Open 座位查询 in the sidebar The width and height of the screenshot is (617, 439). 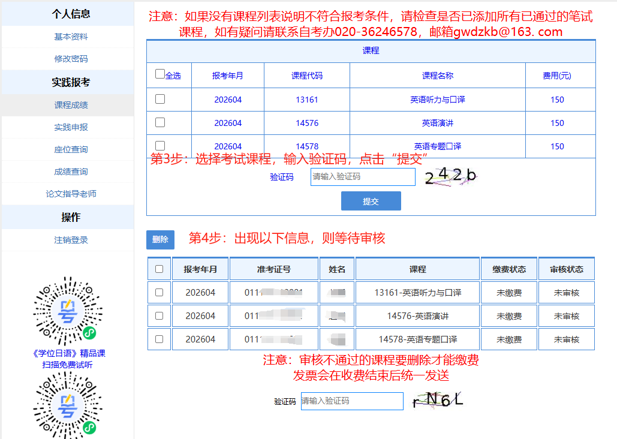point(71,149)
